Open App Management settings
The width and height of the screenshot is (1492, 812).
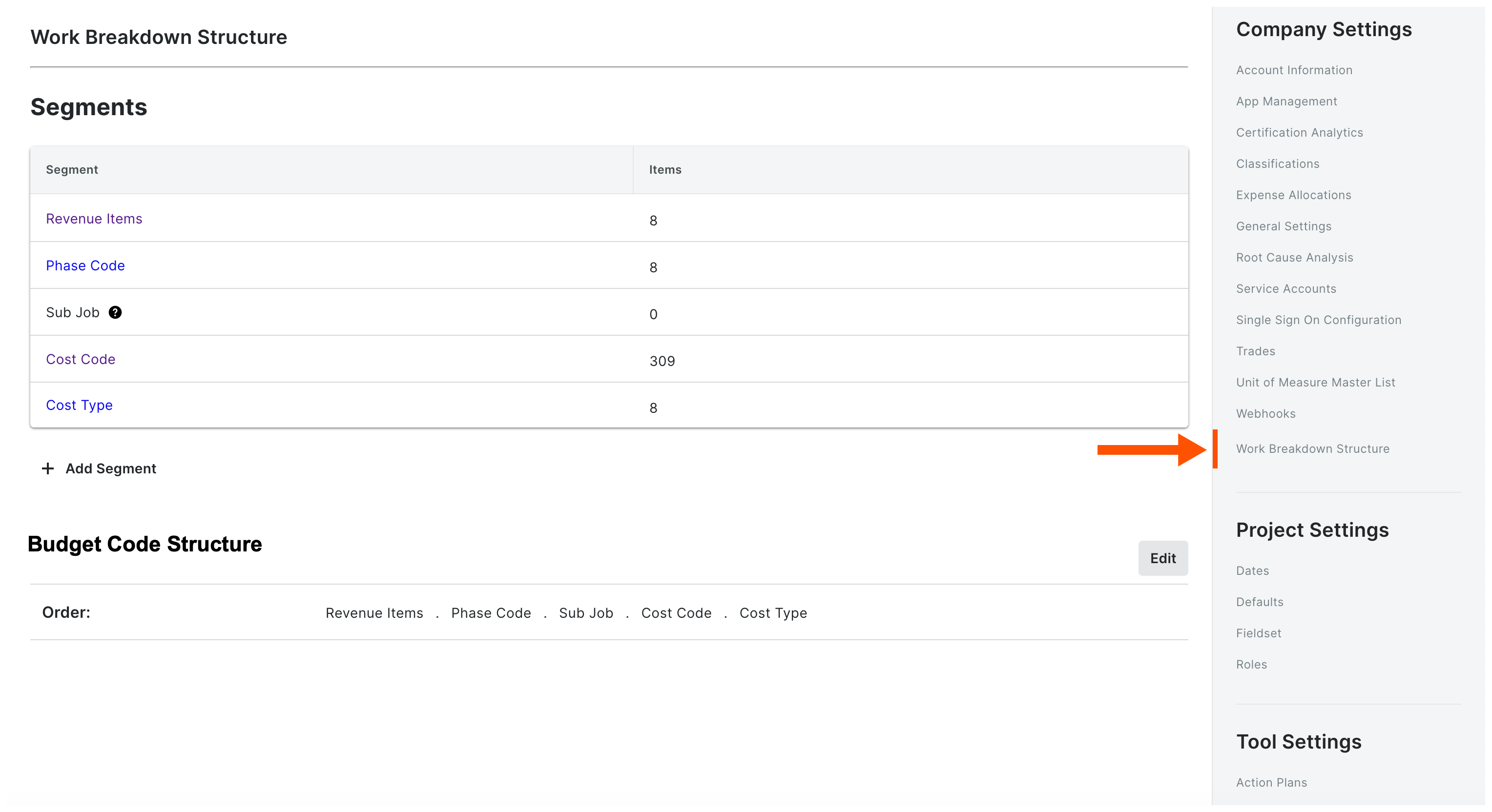[x=1286, y=101]
